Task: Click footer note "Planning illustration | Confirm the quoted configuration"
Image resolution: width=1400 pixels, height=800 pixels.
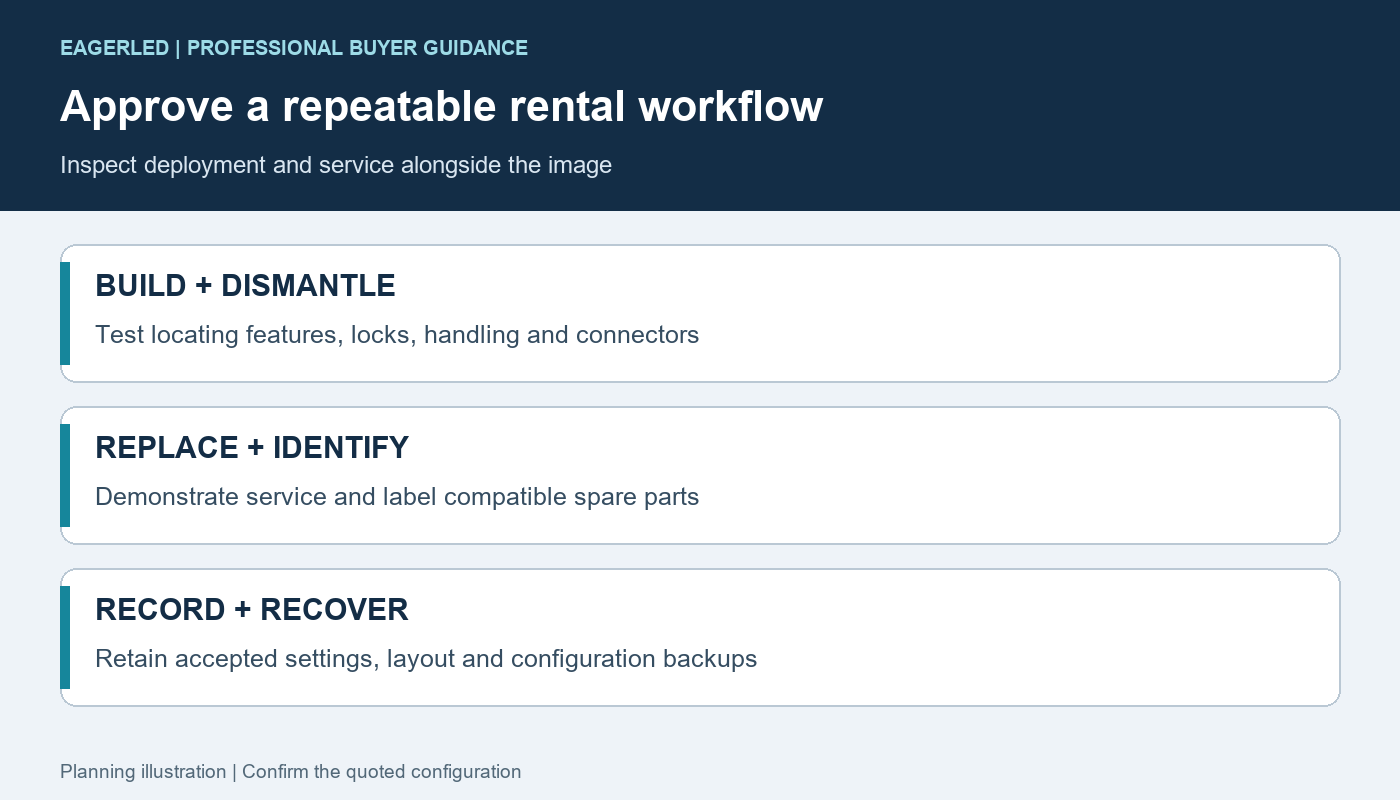Action: point(290,772)
